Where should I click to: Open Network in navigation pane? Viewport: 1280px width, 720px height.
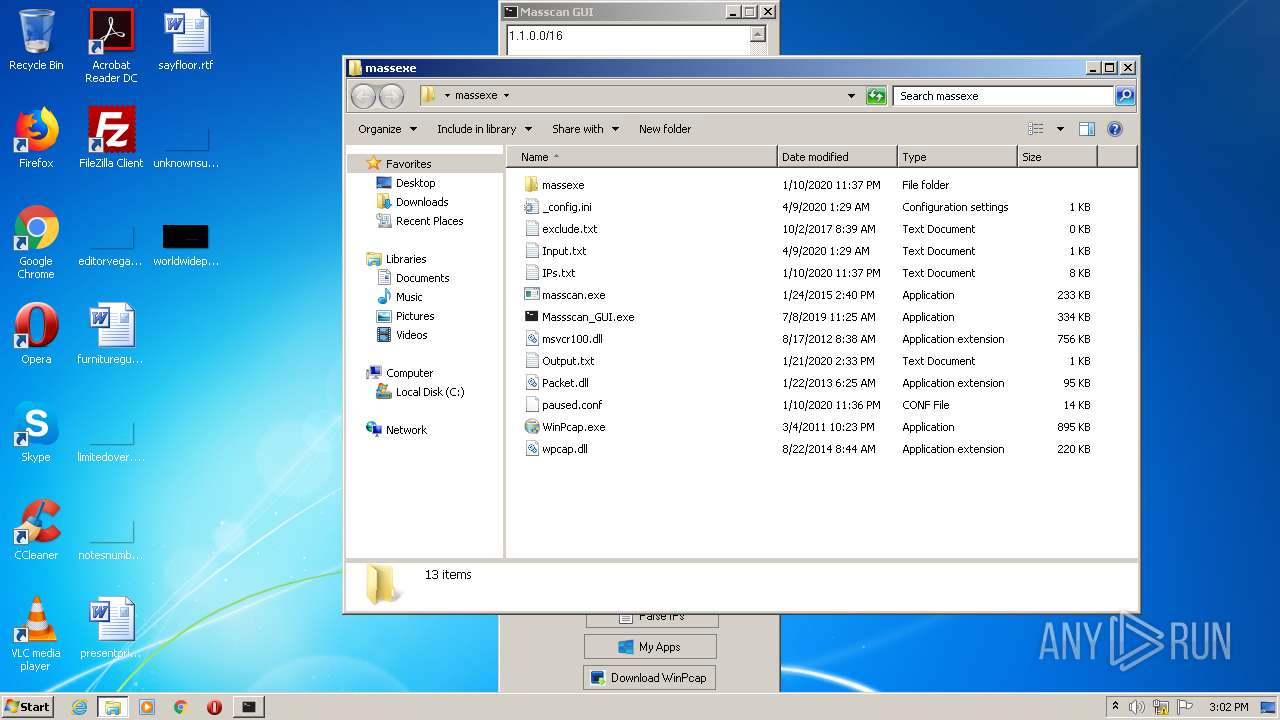click(x=406, y=430)
